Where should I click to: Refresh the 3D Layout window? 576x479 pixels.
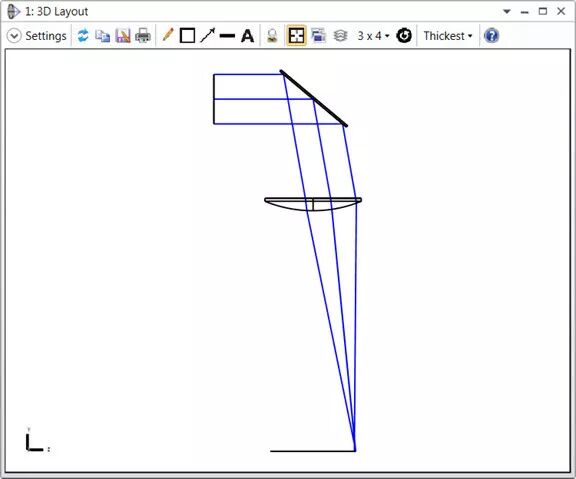(83, 36)
